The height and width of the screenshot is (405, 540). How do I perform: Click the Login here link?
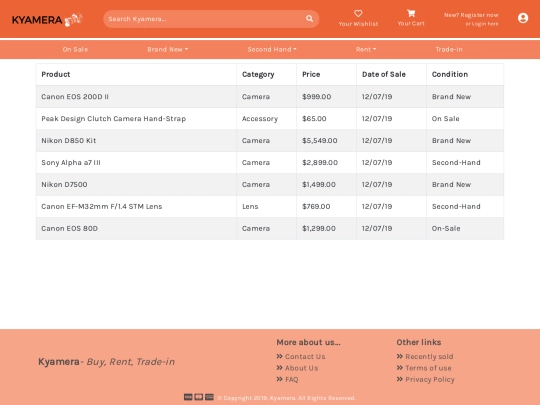tap(485, 24)
